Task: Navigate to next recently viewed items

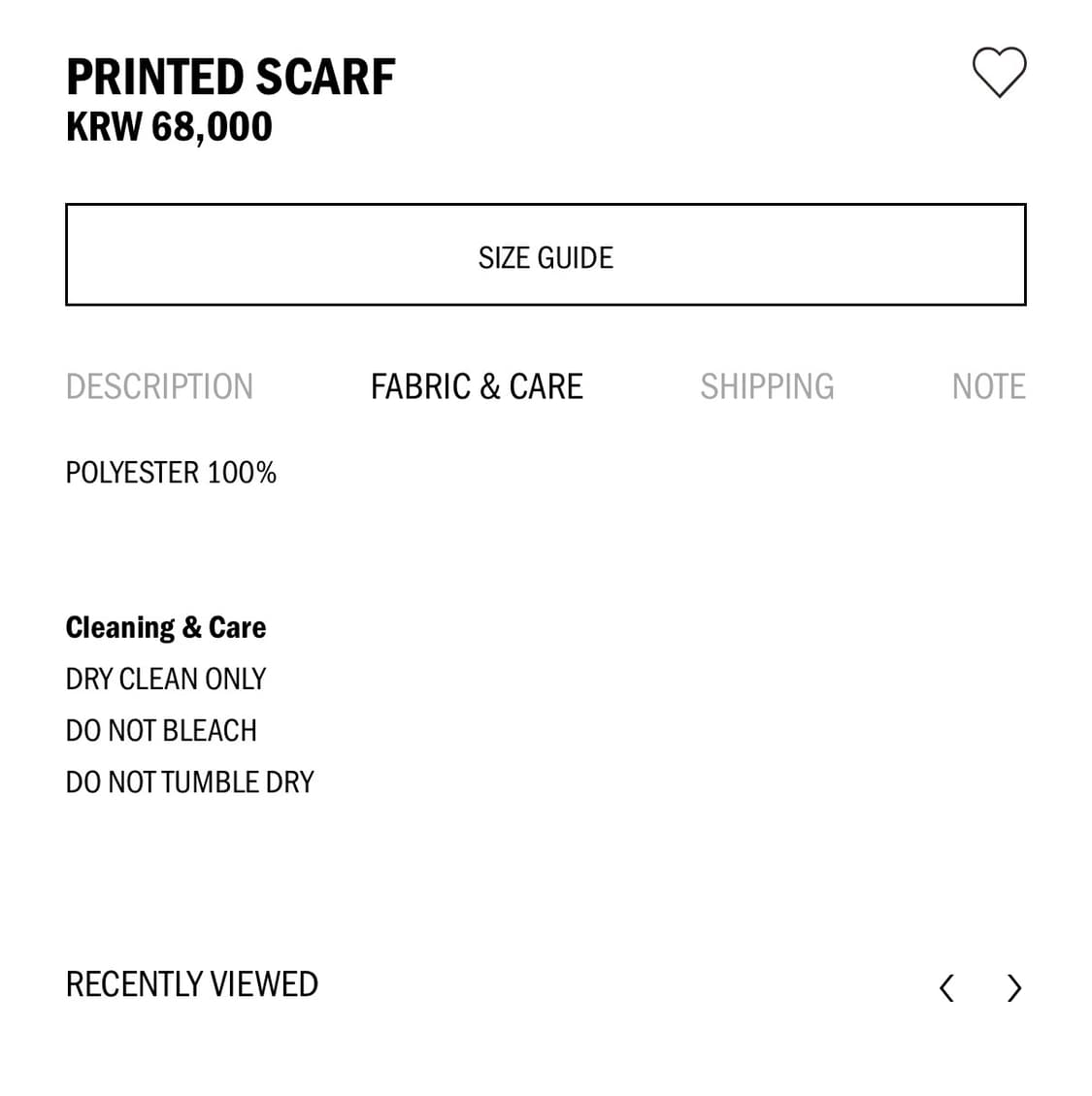Action: point(1014,987)
